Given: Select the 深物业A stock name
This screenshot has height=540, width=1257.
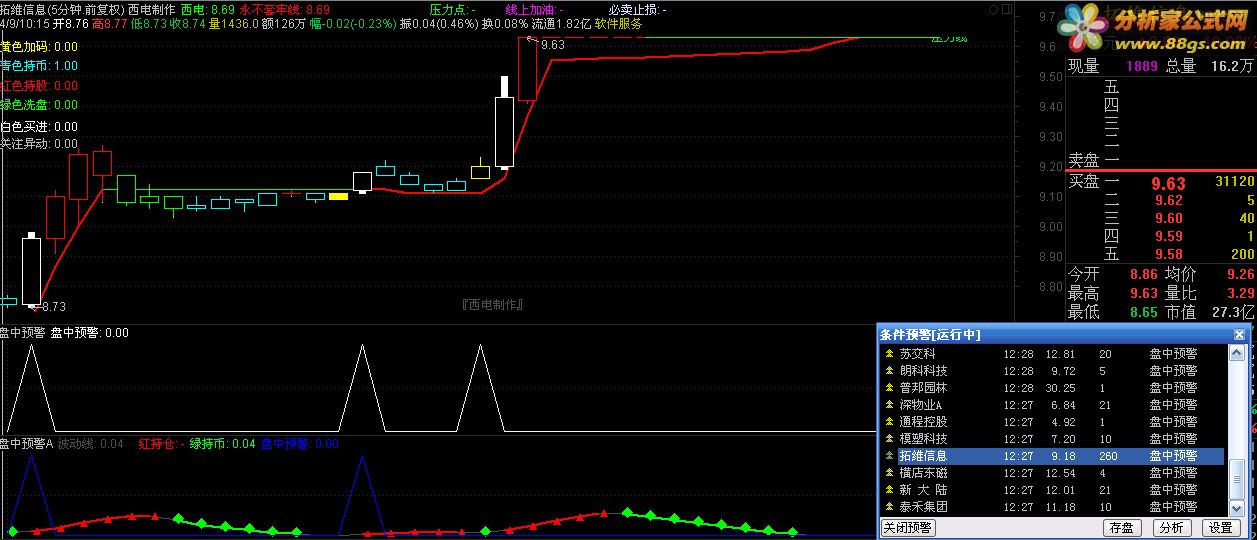Looking at the screenshot, I should click(x=920, y=404).
